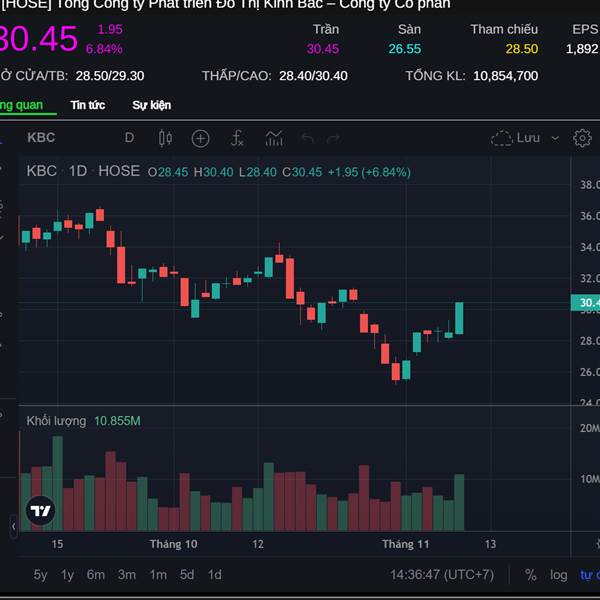600x600 pixels.
Task: Switch to the Tin tức tab
Action: [x=88, y=105]
